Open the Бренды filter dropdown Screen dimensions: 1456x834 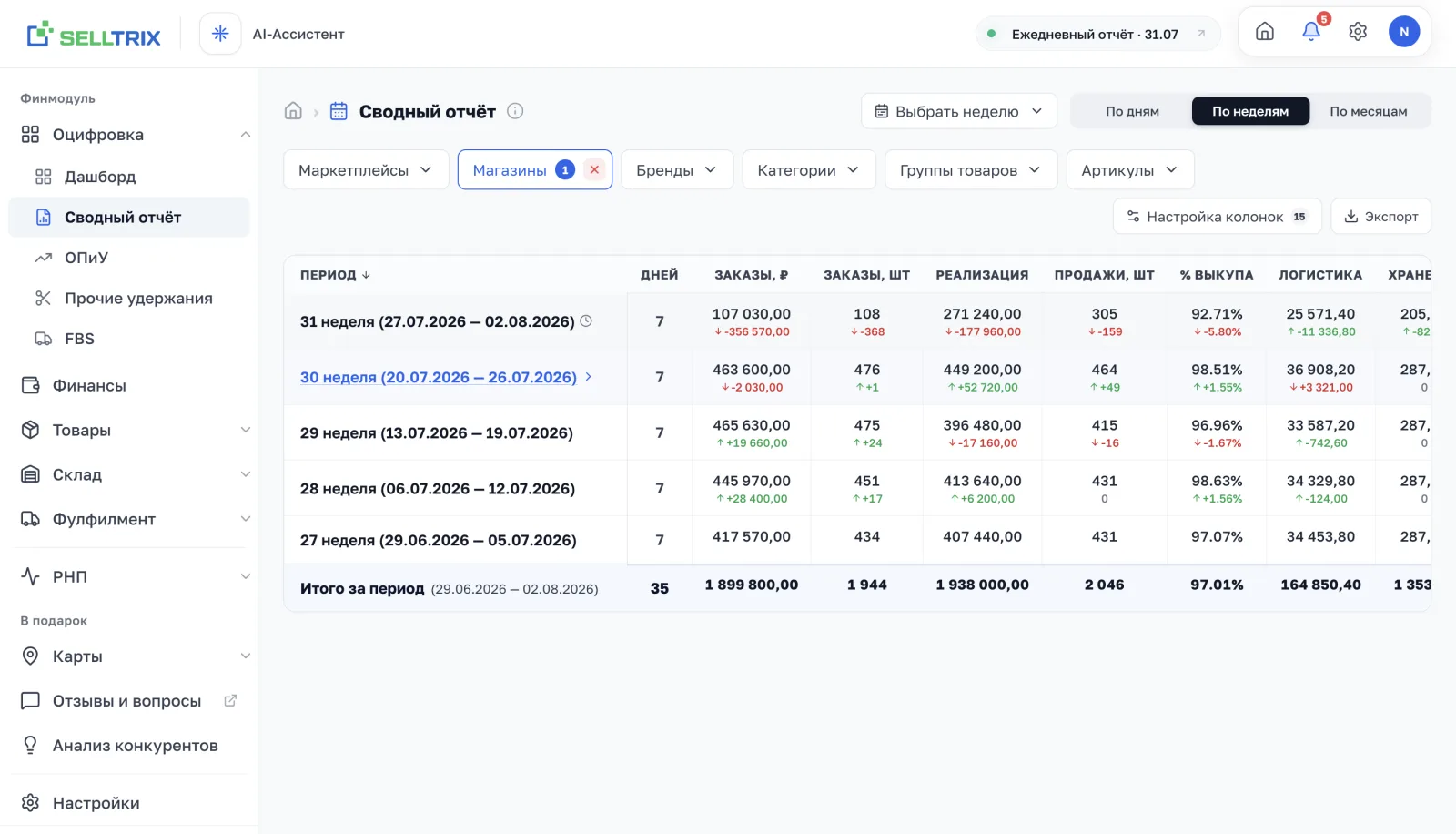677,170
